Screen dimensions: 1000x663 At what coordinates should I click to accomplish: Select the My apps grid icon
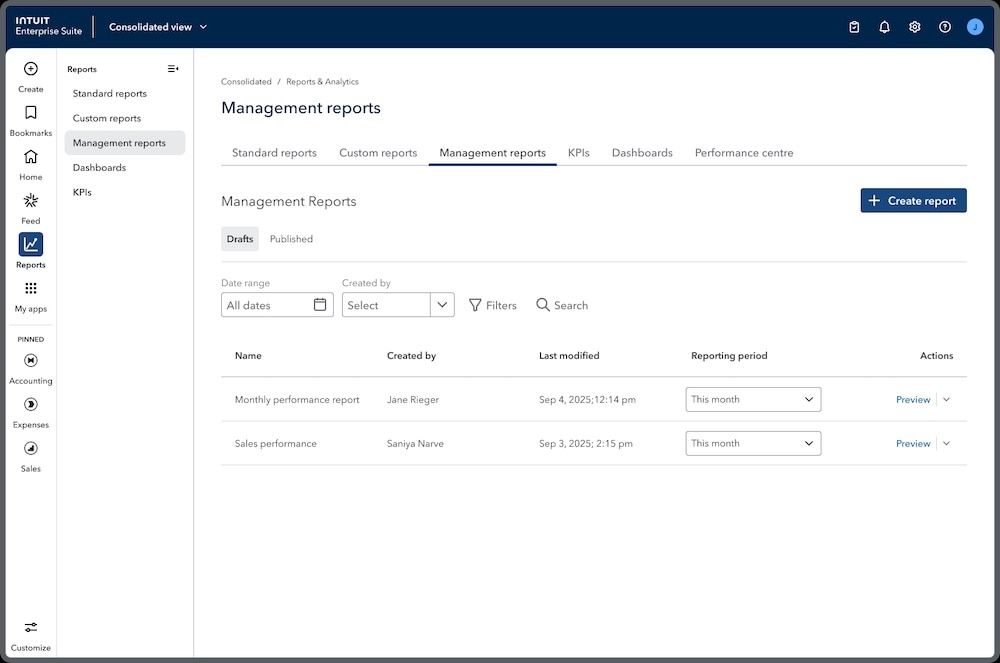[30, 293]
